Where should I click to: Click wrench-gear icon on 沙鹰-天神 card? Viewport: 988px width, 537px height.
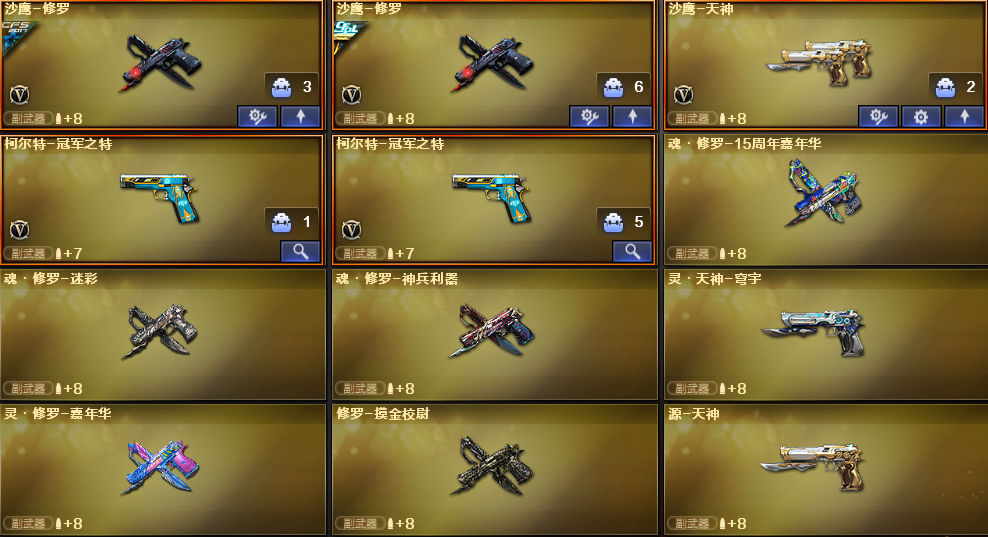(x=878, y=117)
